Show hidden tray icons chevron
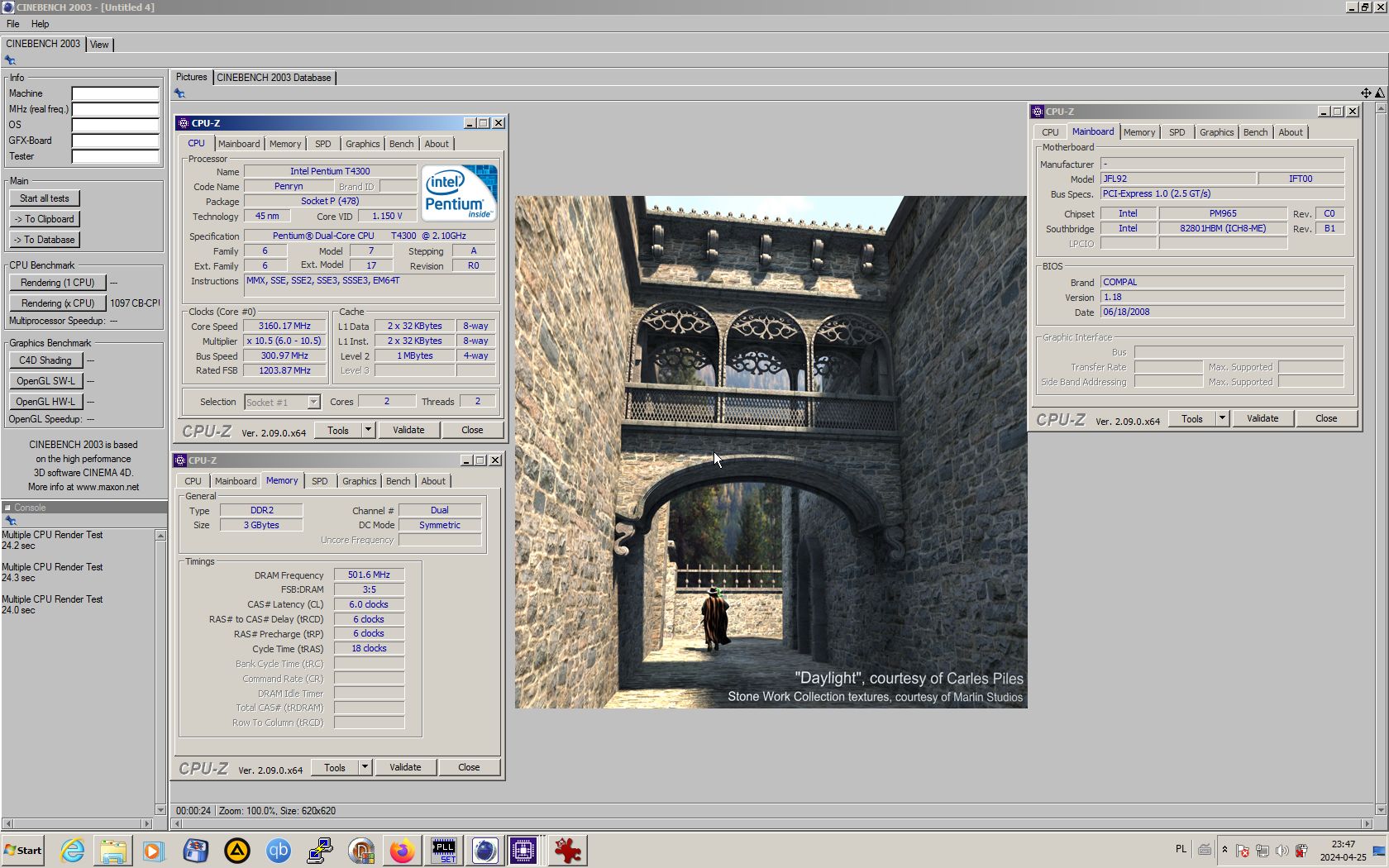The image size is (1389, 868). point(1224,850)
